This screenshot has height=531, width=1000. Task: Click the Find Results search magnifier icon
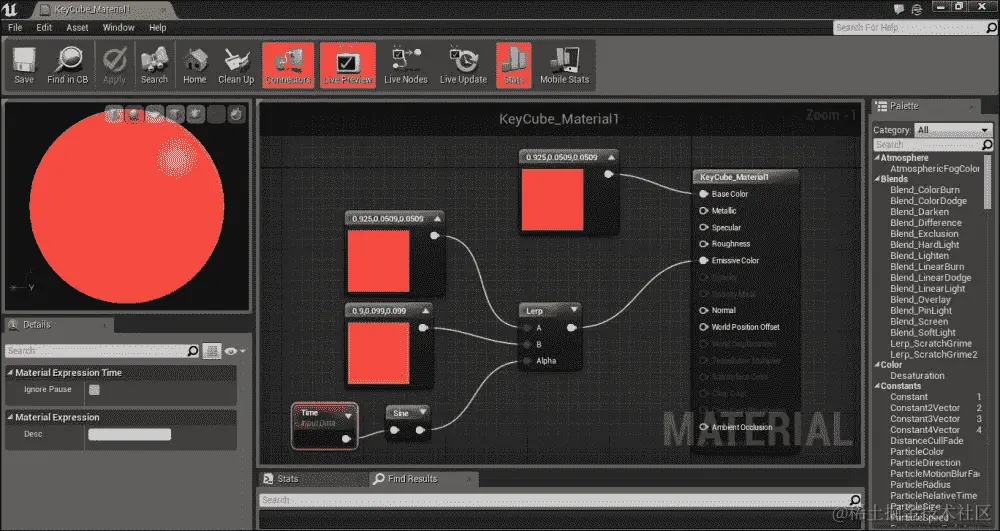pos(855,500)
